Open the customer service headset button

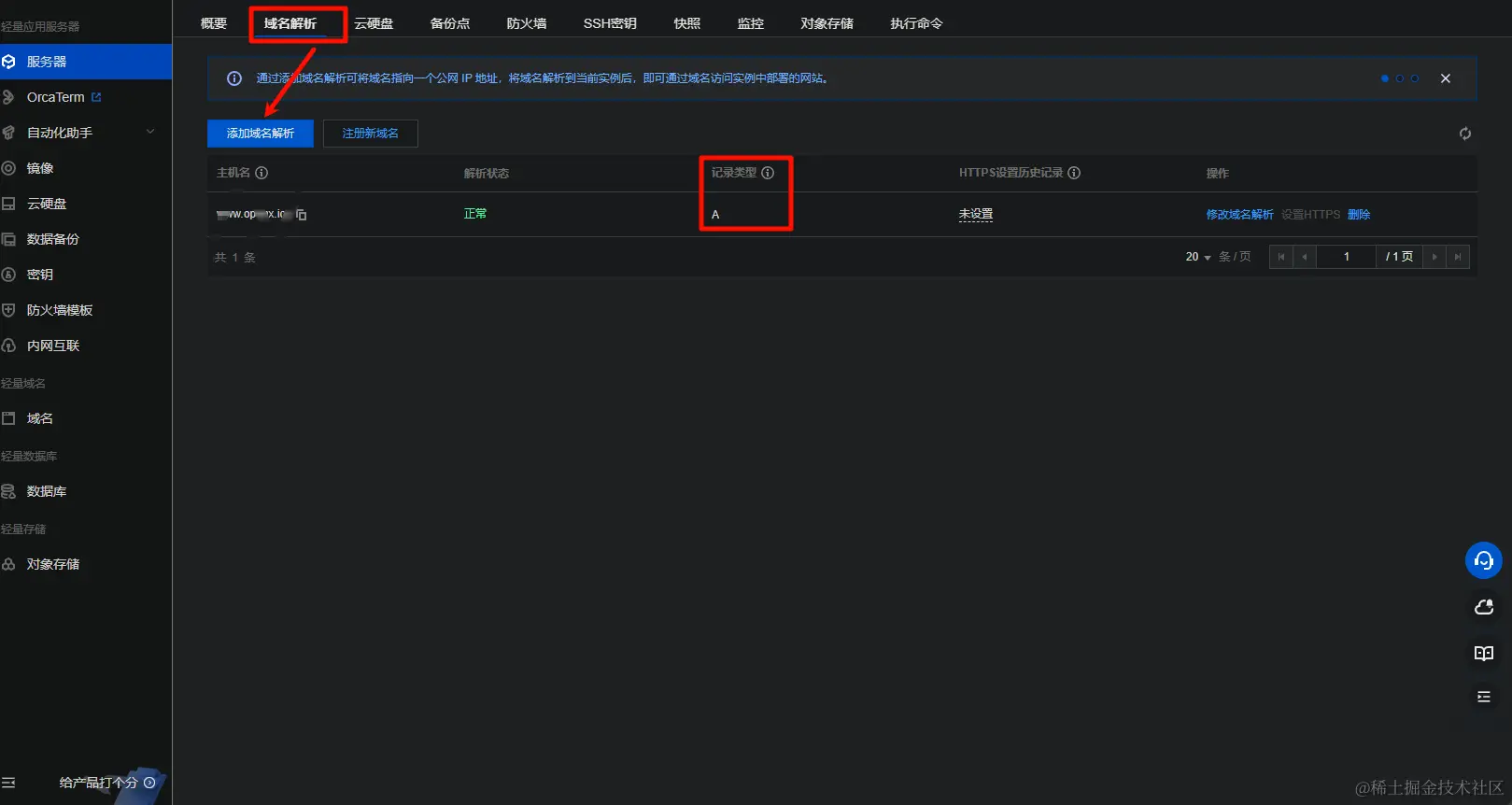coord(1484,560)
